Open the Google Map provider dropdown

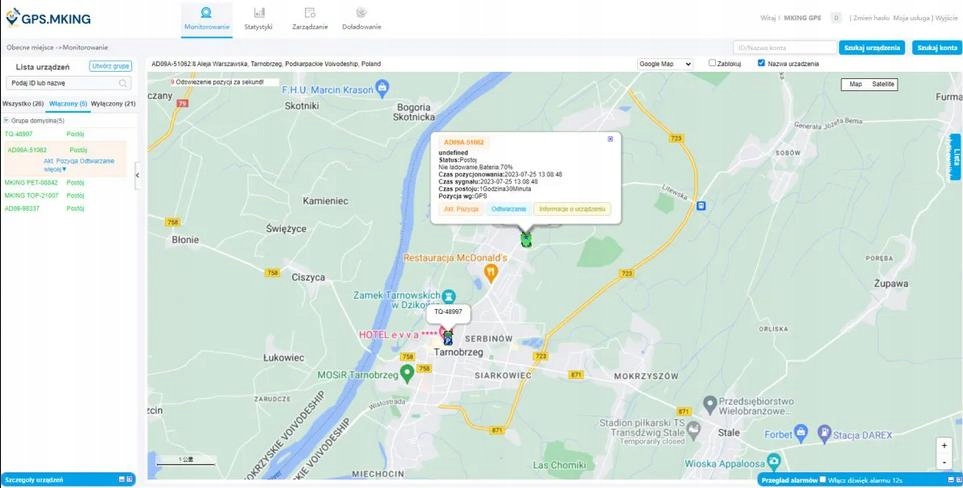pyautogui.click(x=664, y=64)
